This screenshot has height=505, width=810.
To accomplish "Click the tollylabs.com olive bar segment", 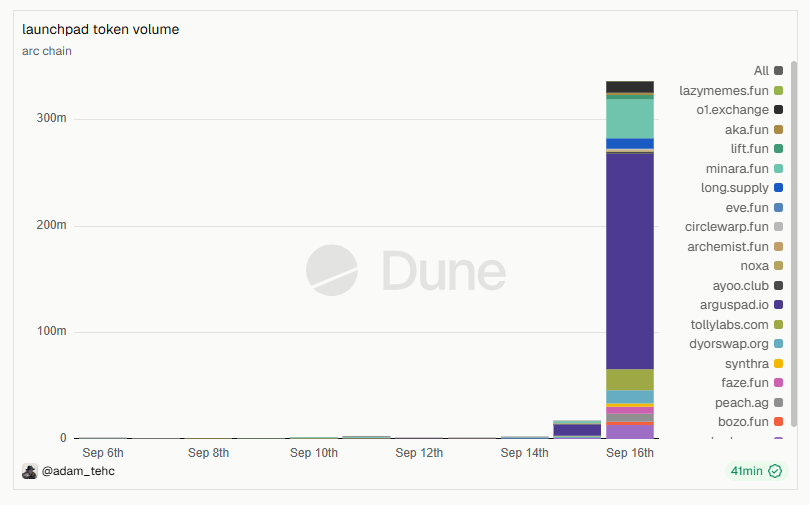I will pyautogui.click(x=630, y=380).
